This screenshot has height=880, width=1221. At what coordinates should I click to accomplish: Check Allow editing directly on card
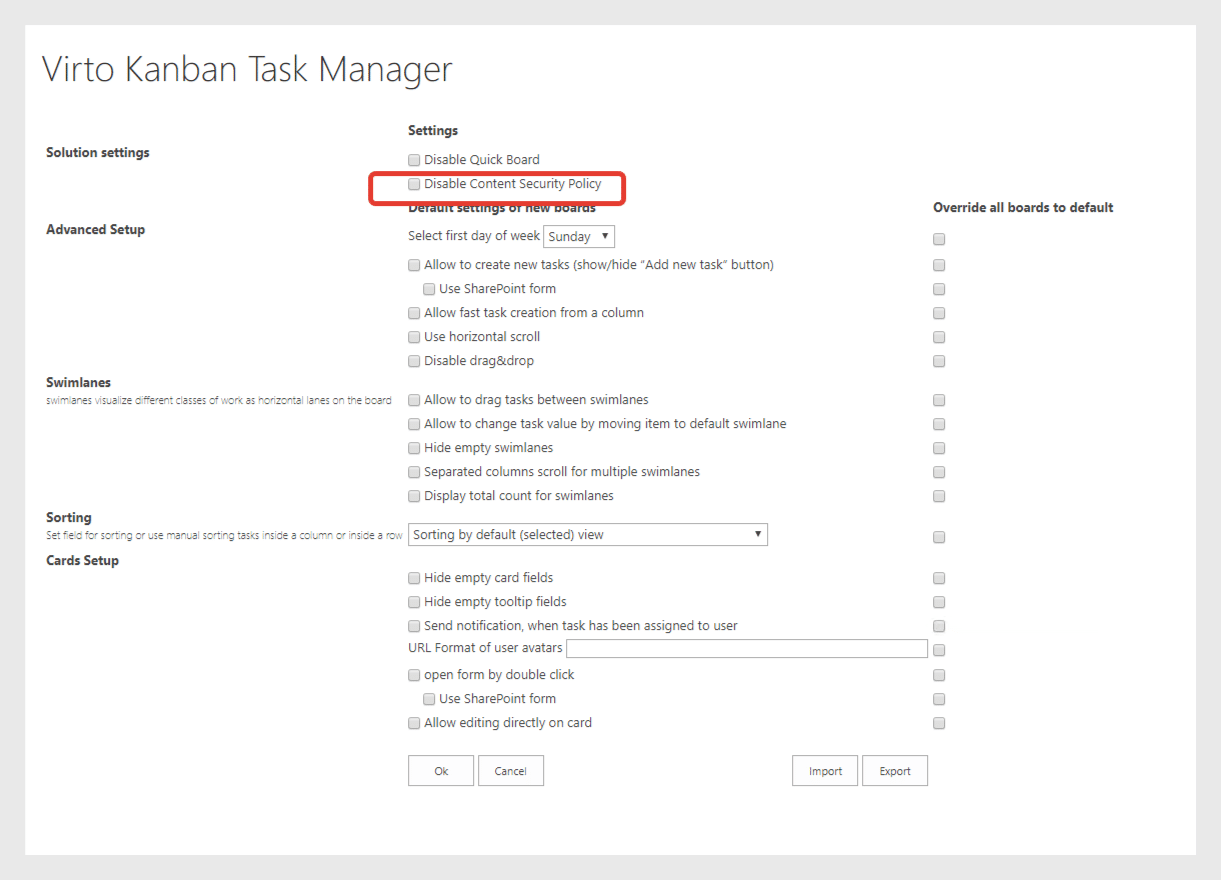tap(414, 724)
